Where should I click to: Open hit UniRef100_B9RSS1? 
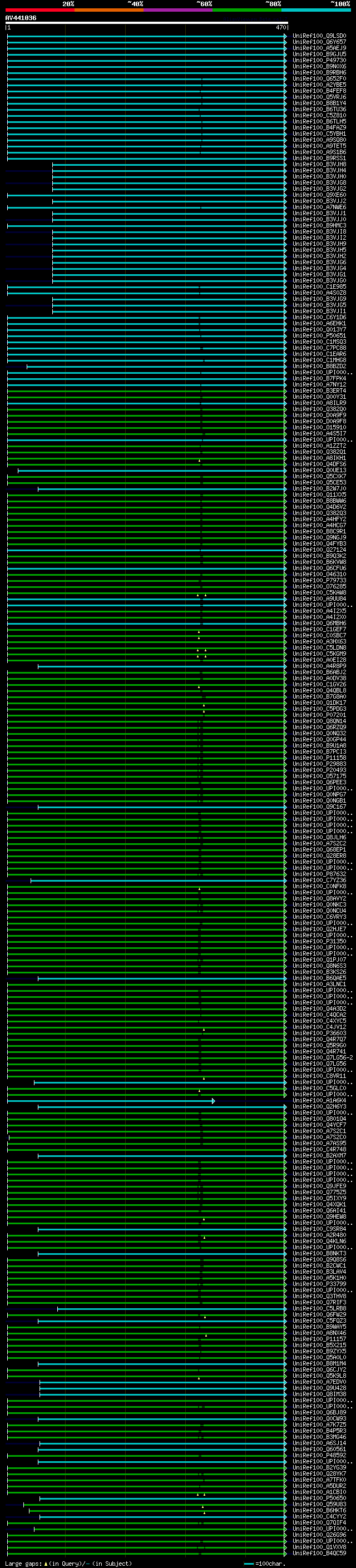coord(319,159)
